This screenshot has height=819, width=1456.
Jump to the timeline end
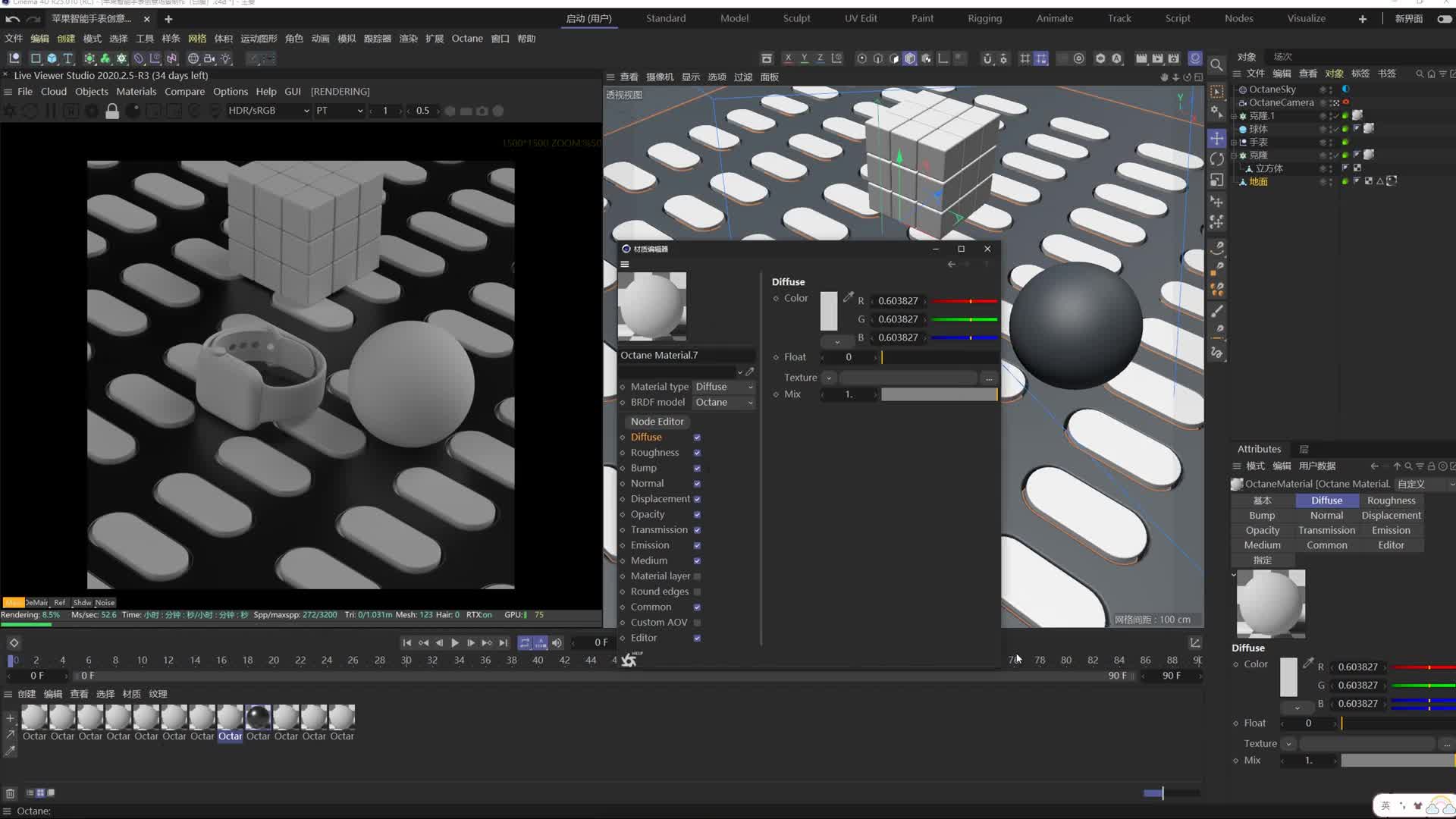pos(503,642)
